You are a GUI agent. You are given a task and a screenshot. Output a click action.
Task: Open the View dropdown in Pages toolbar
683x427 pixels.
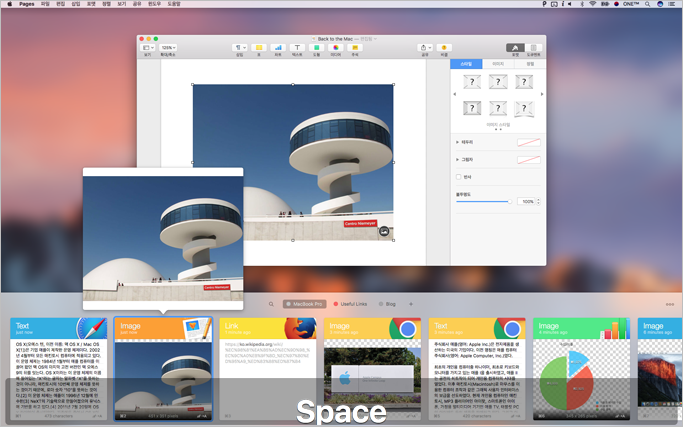coord(147,47)
